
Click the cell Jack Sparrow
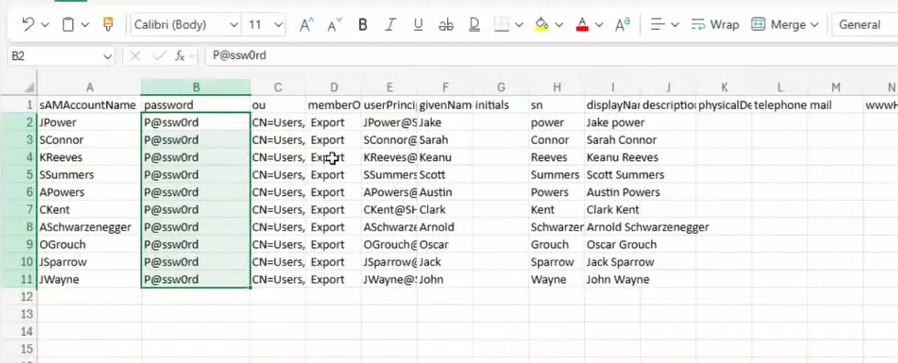(x=612, y=262)
